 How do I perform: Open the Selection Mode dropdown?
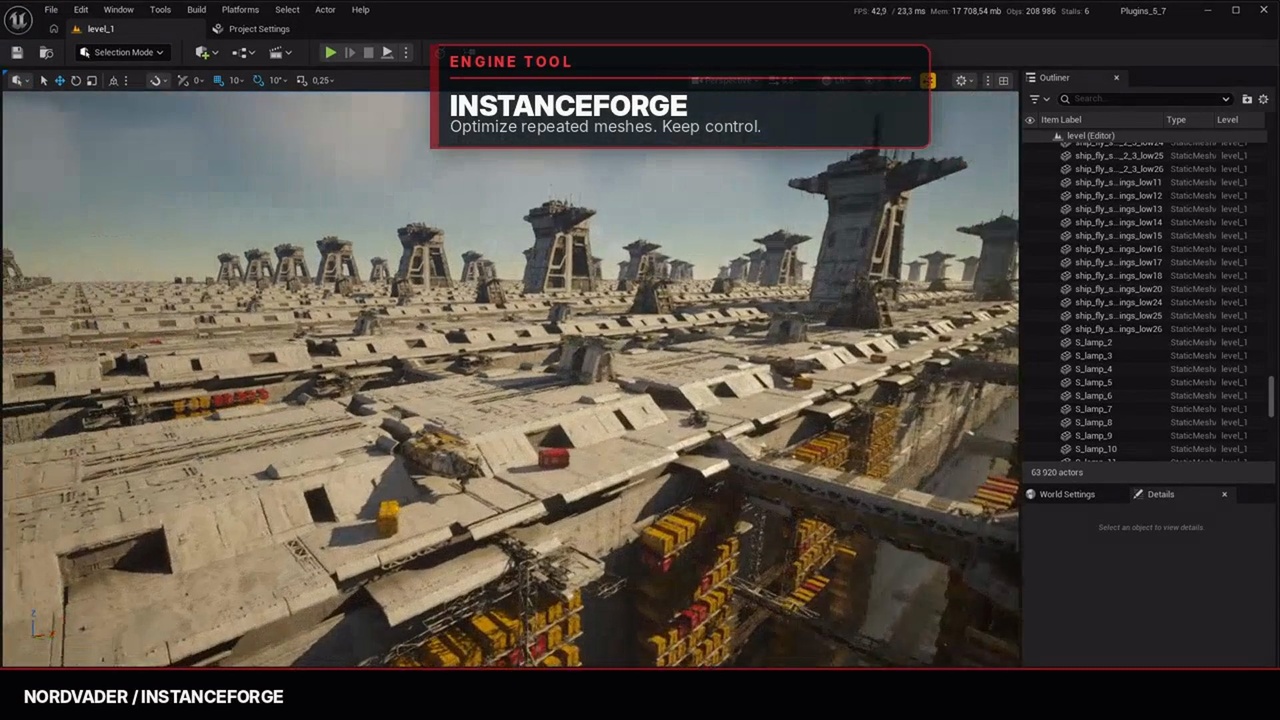121,53
